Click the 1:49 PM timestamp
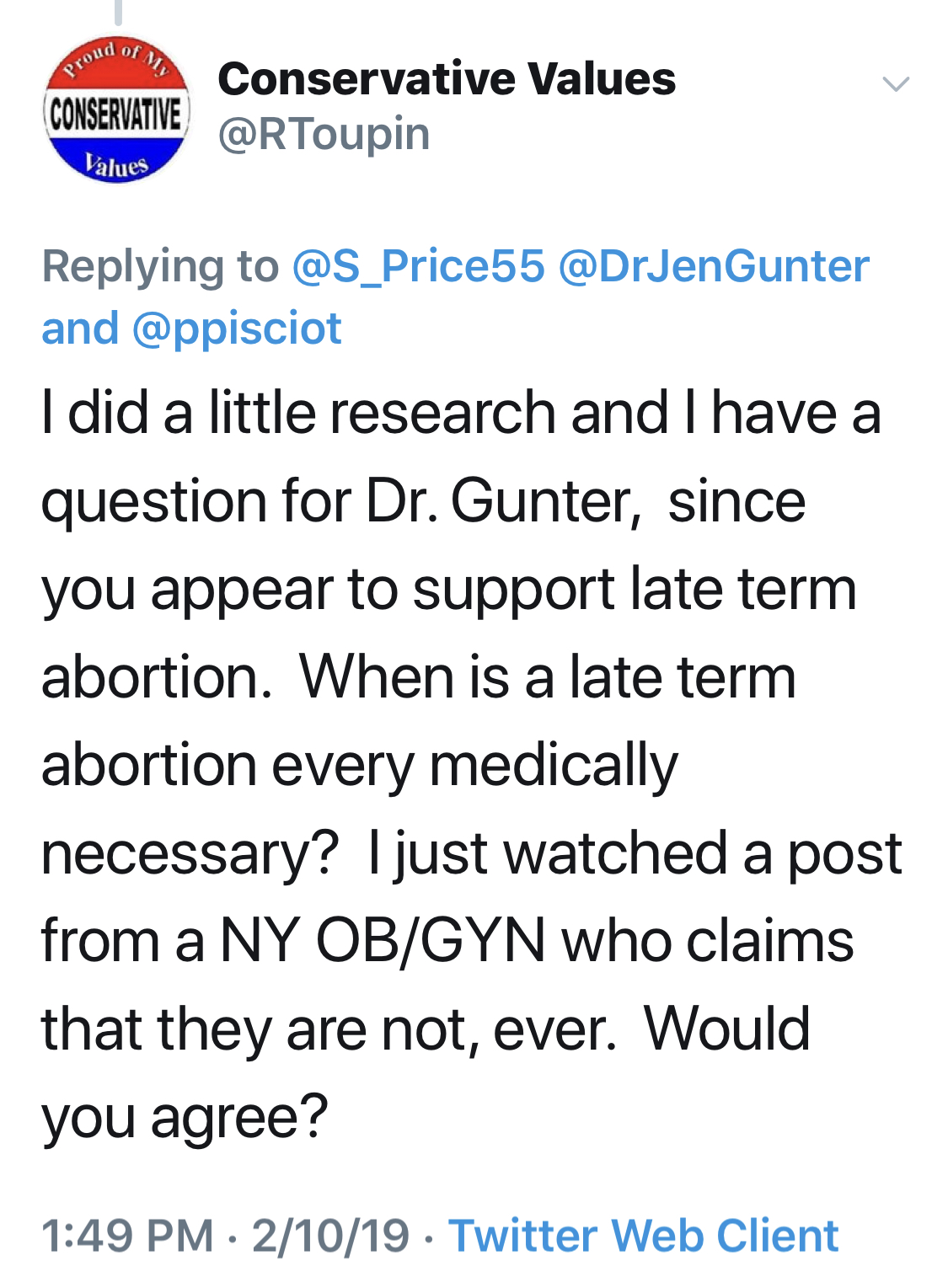948x1288 pixels. coord(127,1236)
